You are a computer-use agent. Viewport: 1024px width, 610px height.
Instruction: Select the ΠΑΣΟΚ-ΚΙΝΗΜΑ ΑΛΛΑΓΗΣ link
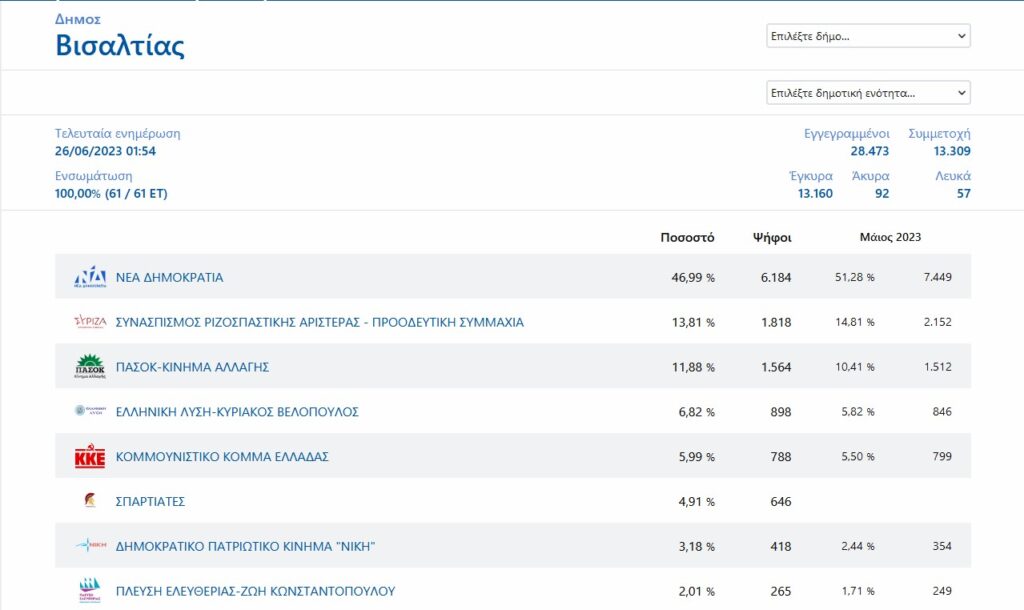(x=192, y=367)
